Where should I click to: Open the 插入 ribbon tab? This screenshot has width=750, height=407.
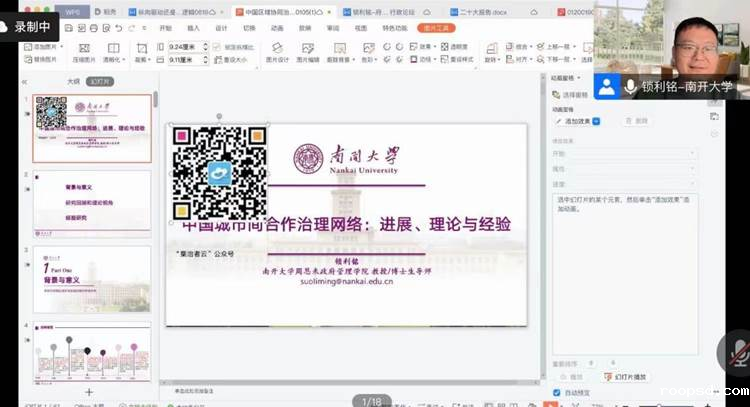click(193, 29)
